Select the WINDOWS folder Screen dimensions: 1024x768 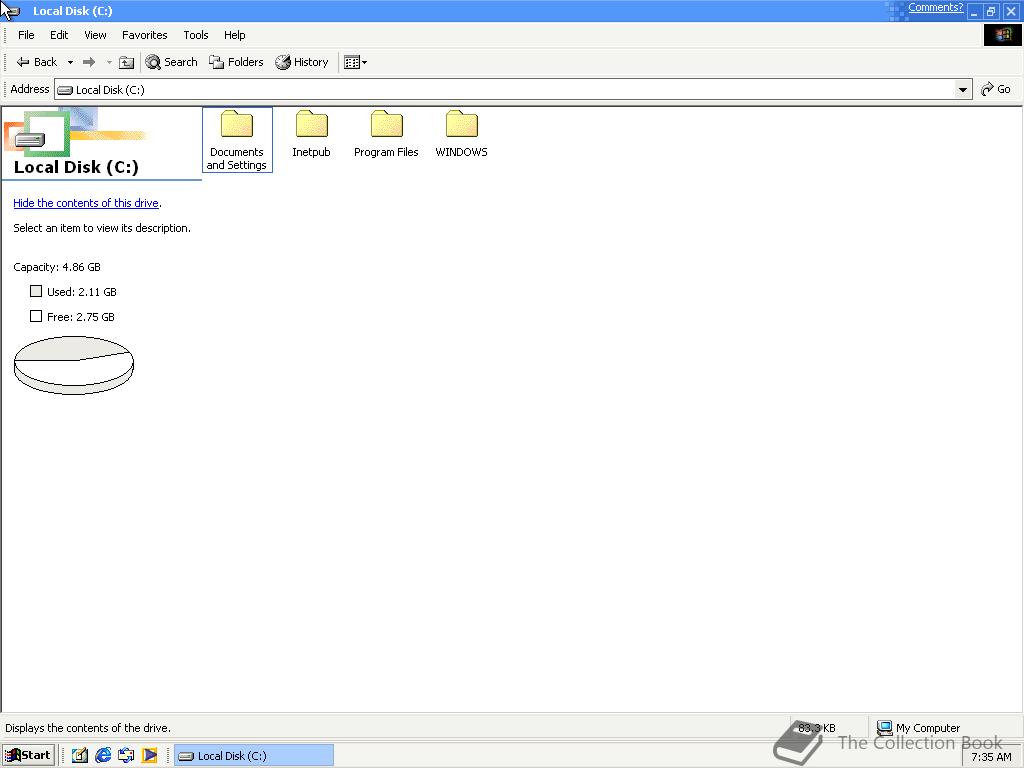point(461,134)
